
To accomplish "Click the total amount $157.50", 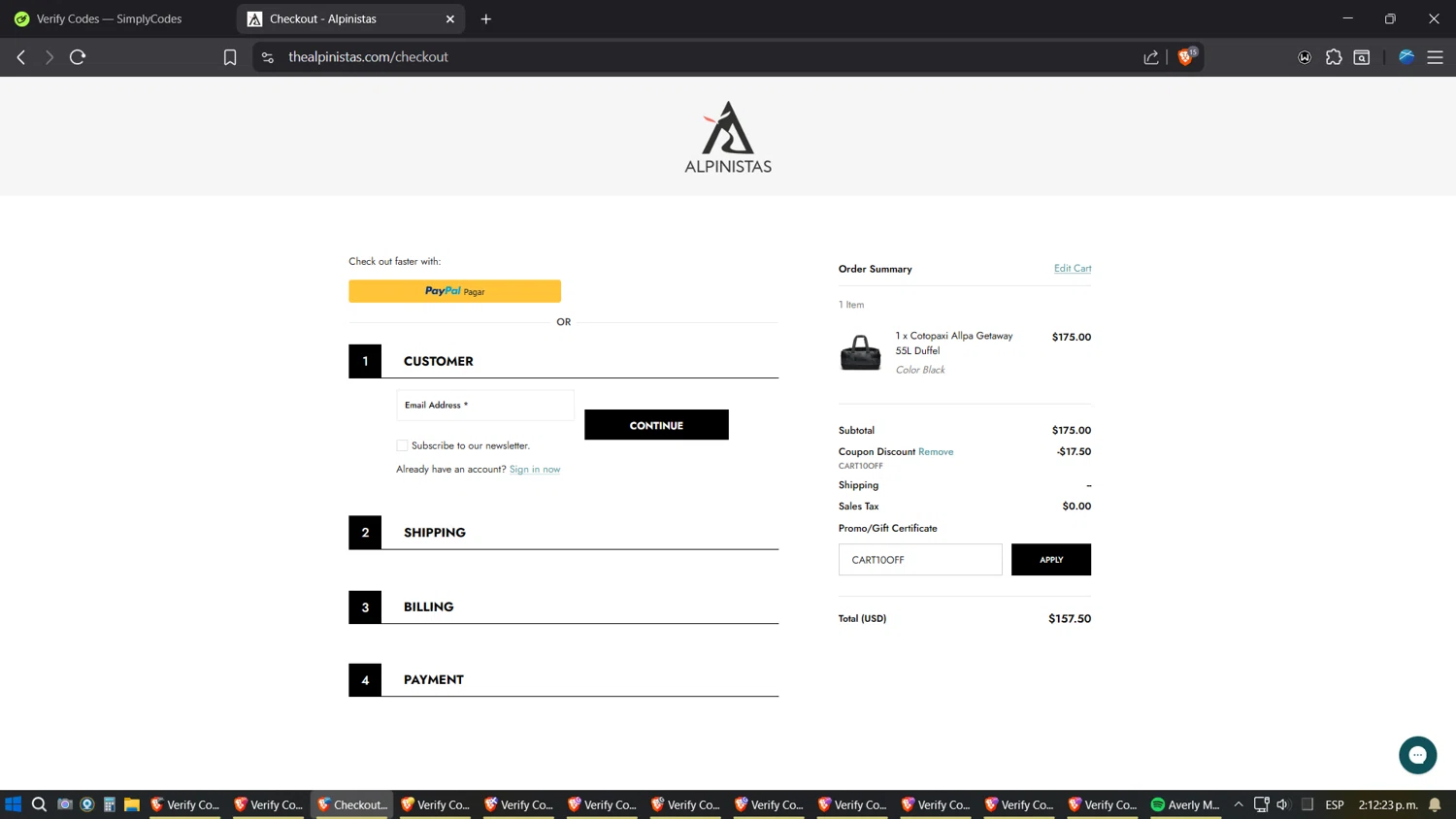I will pyautogui.click(x=1070, y=619).
